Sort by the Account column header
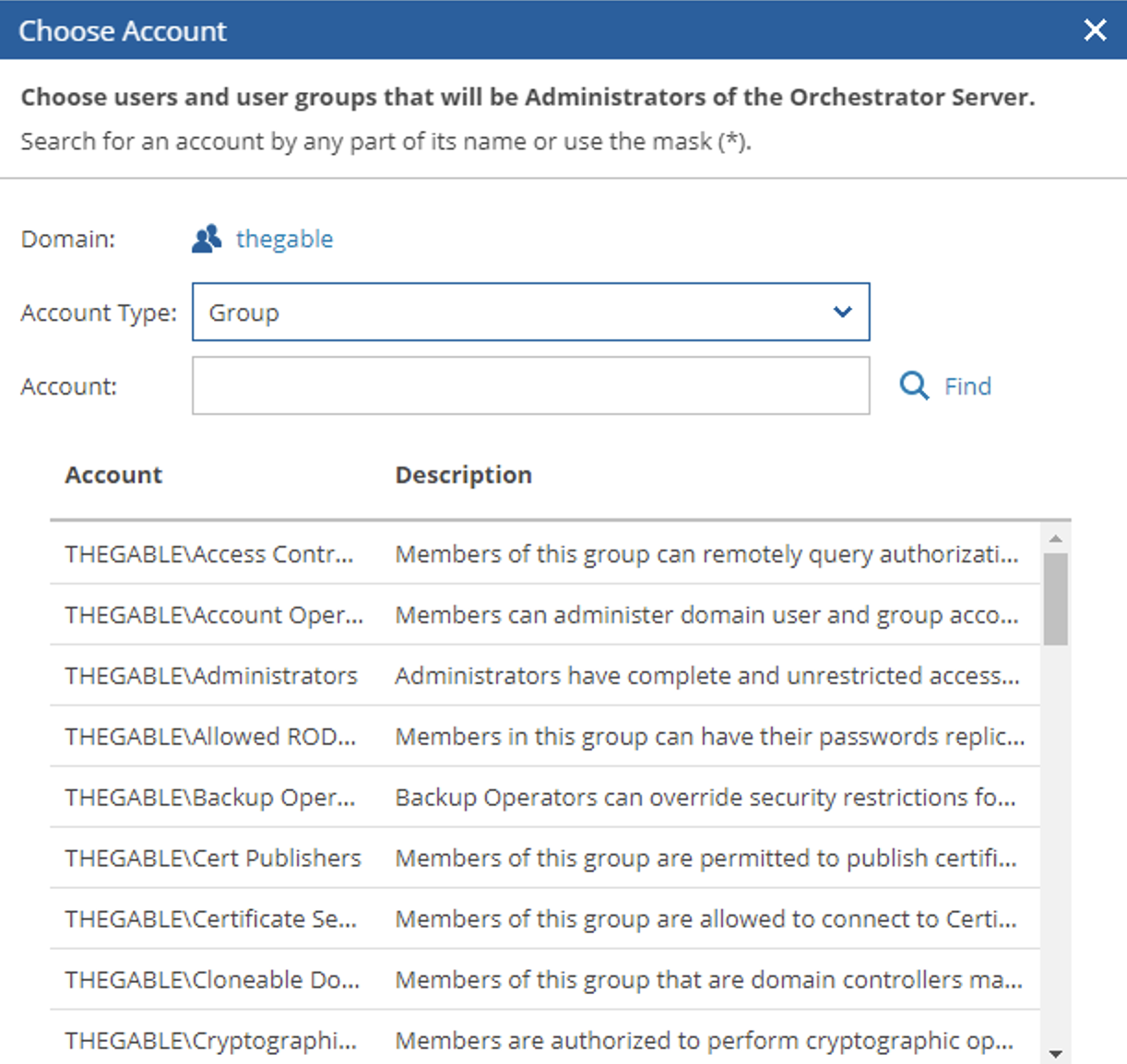Image resolution: width=1127 pixels, height=1064 pixels. tap(113, 475)
